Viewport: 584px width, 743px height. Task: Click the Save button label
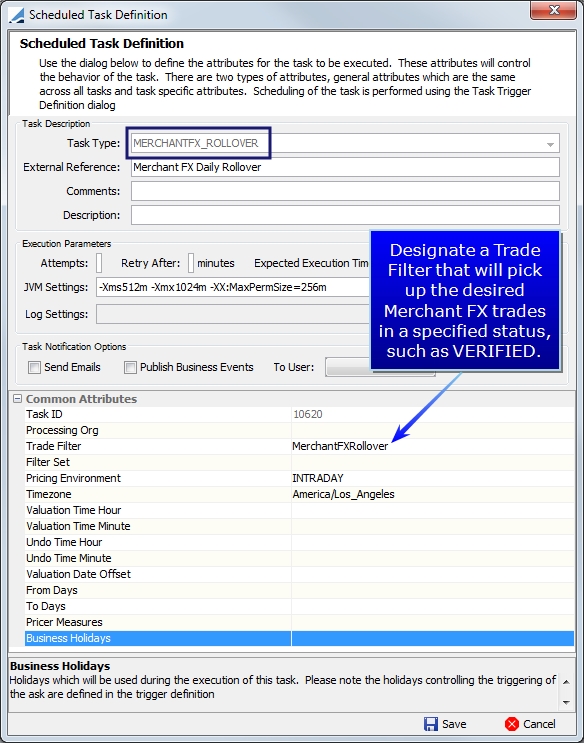[454, 724]
